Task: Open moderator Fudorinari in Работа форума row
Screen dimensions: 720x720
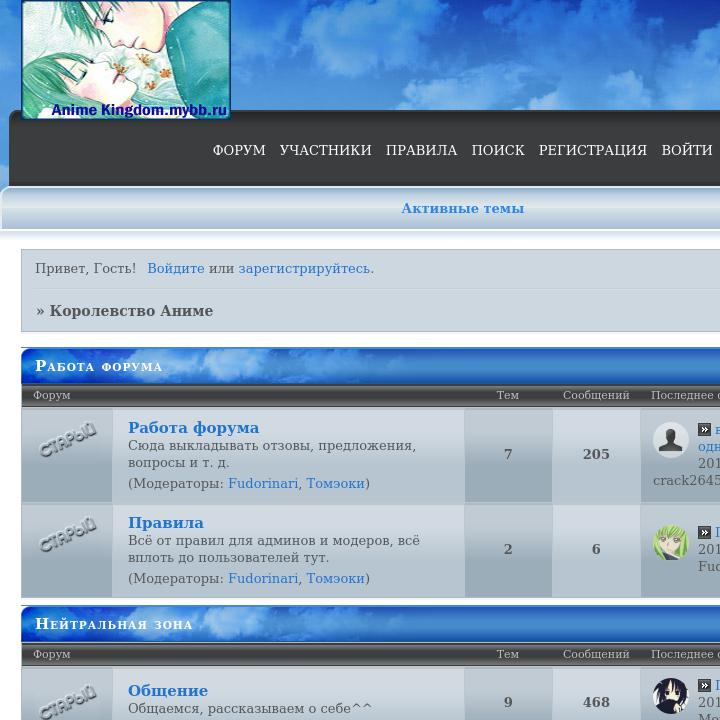Action: (x=263, y=484)
